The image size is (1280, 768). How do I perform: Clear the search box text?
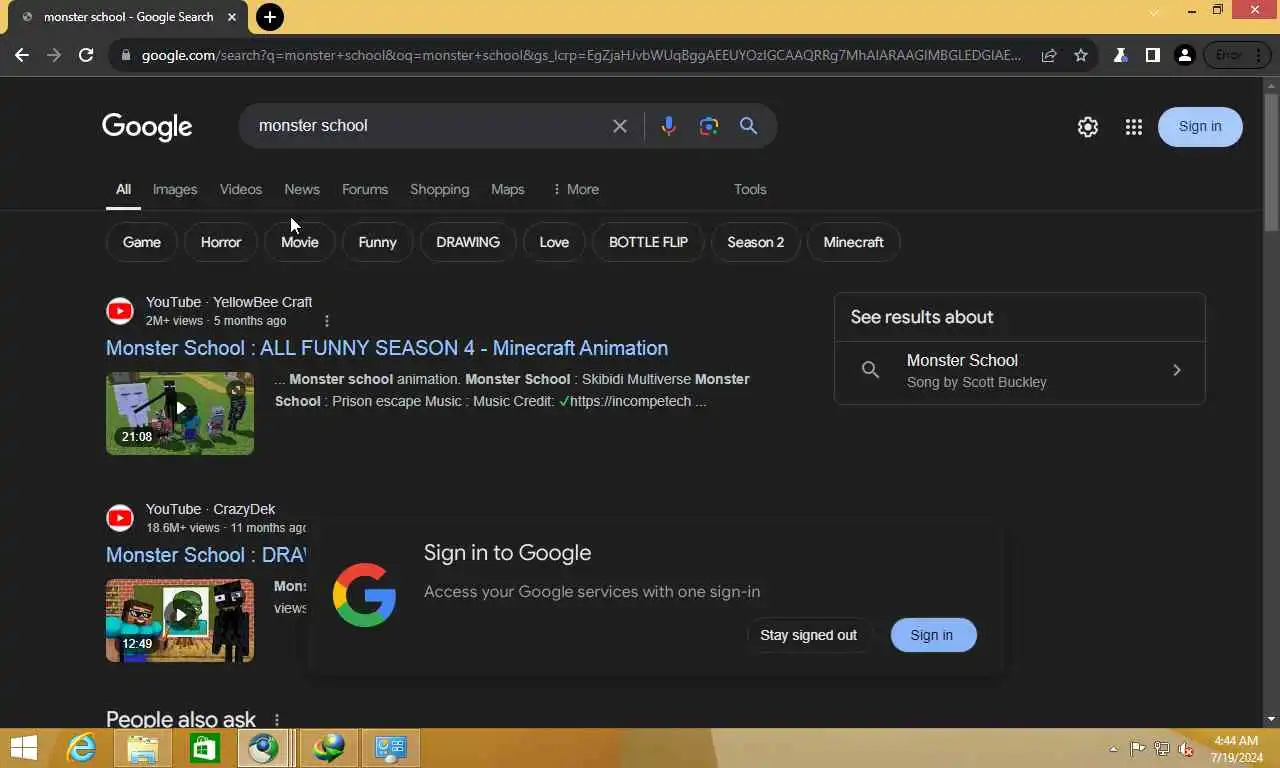620,126
